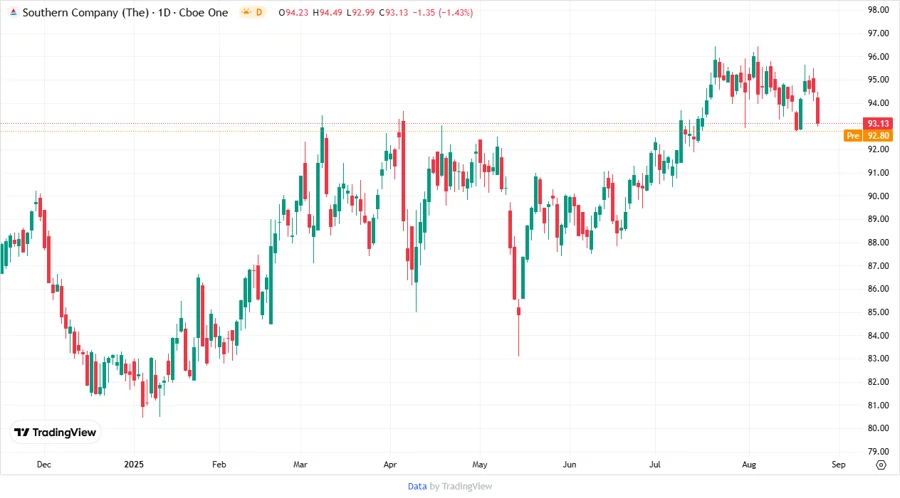The image size is (900, 498).
Task: Click the 96.00 price axis label
Action: [878, 56]
